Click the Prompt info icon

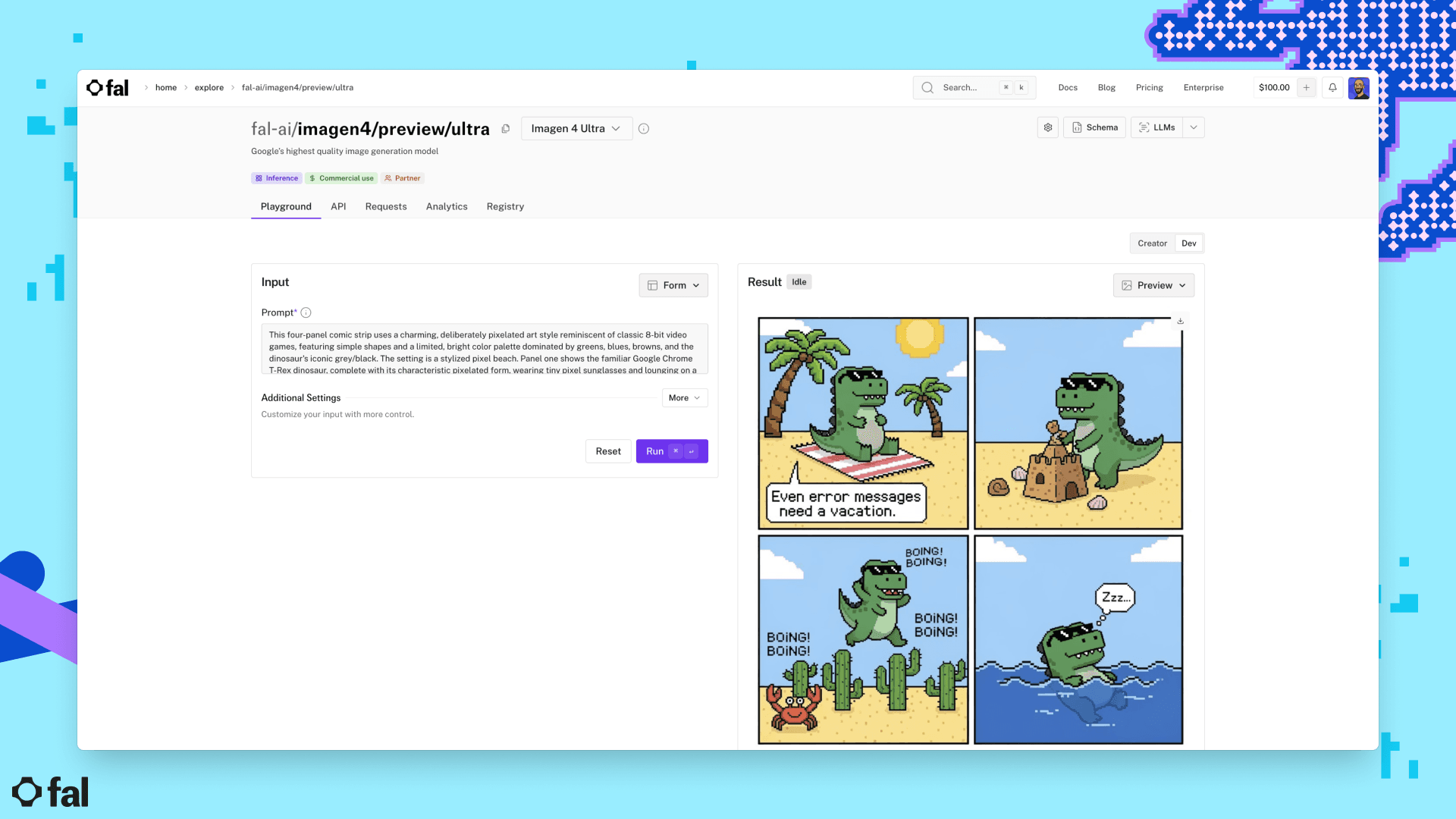coord(306,313)
